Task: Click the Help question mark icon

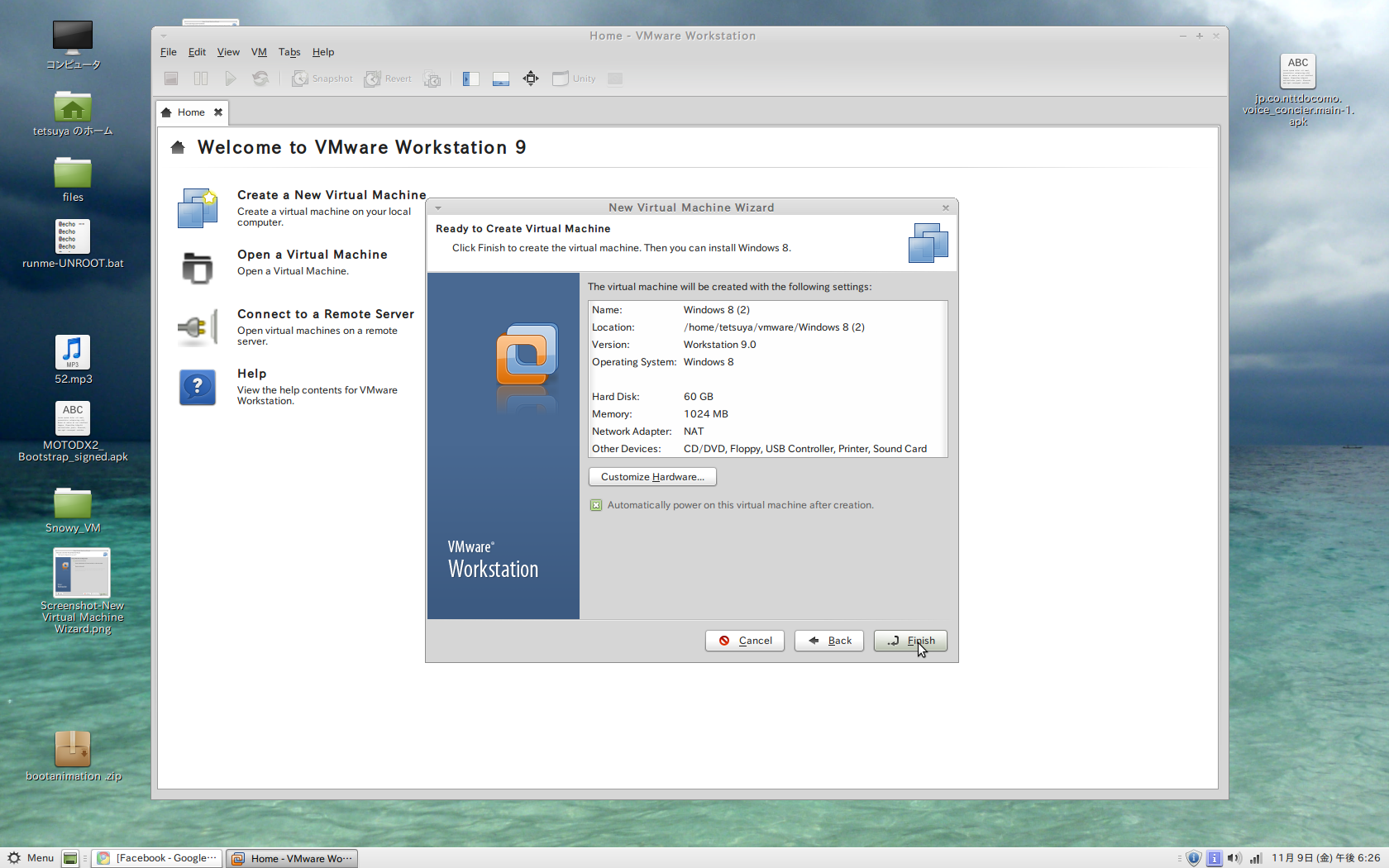Action: 198,387
